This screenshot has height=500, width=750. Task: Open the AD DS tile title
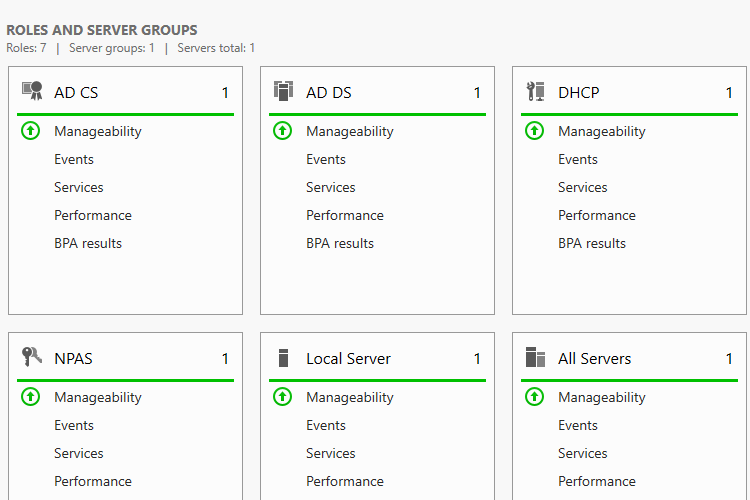coord(329,93)
